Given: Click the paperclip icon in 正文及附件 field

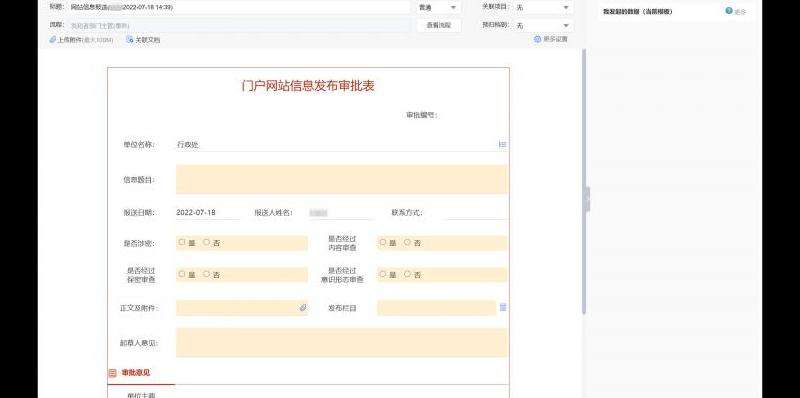Looking at the screenshot, I should [x=303, y=308].
